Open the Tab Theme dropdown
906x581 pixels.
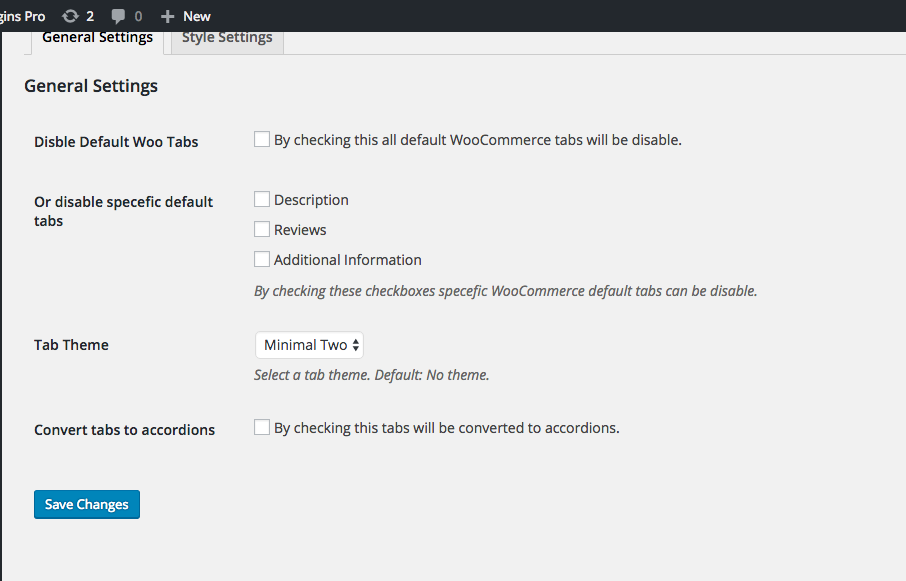[309, 345]
